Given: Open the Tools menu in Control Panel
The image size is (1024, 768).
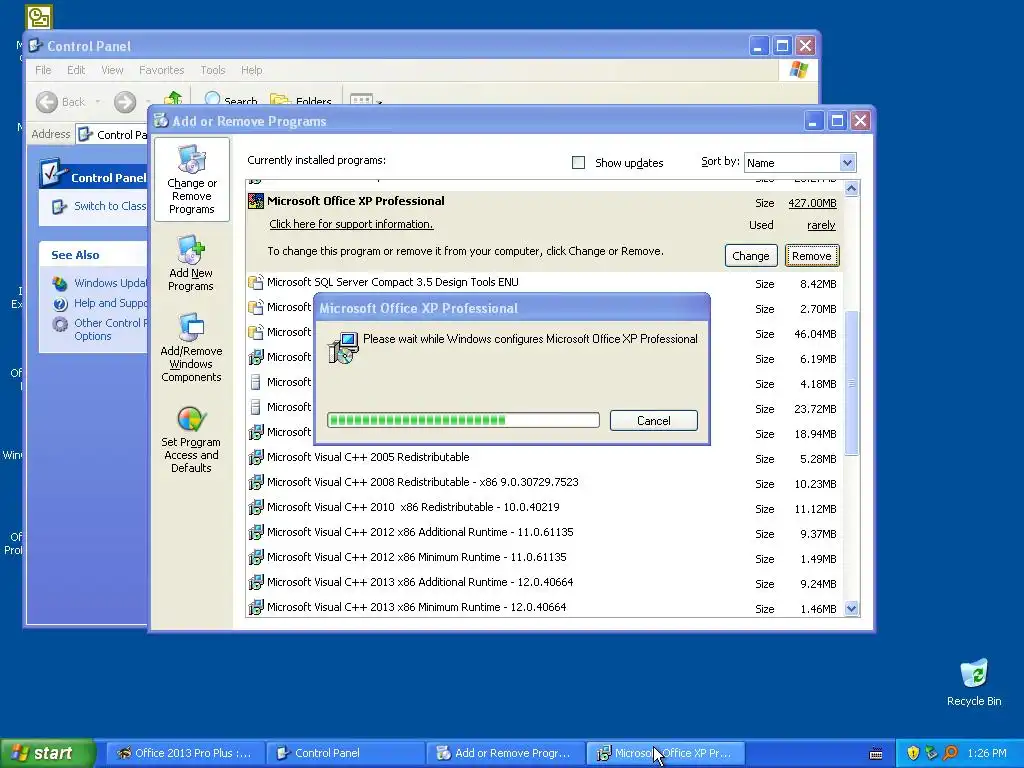Looking at the screenshot, I should pos(213,70).
